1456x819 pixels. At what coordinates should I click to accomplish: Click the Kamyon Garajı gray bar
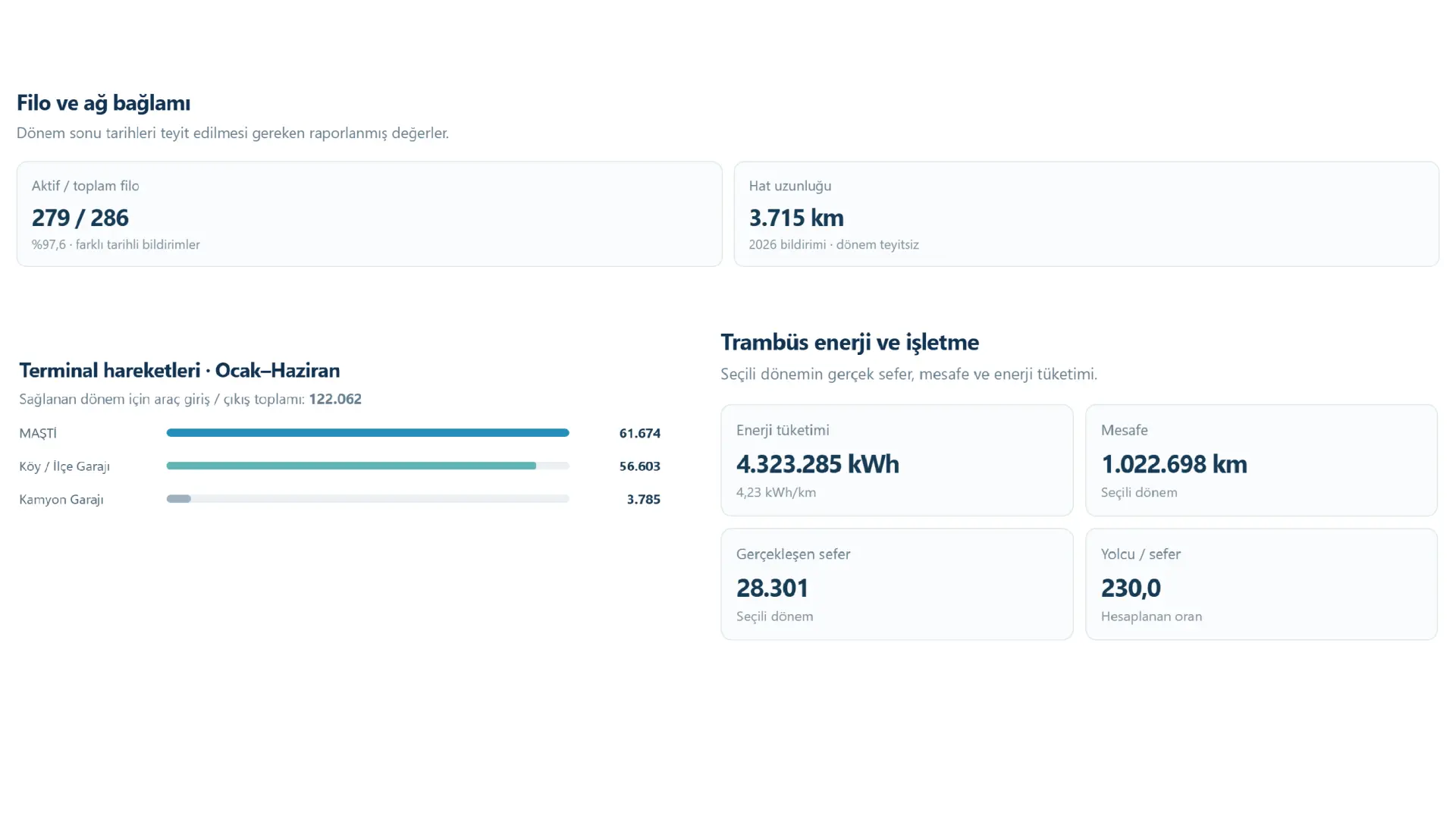pos(179,499)
